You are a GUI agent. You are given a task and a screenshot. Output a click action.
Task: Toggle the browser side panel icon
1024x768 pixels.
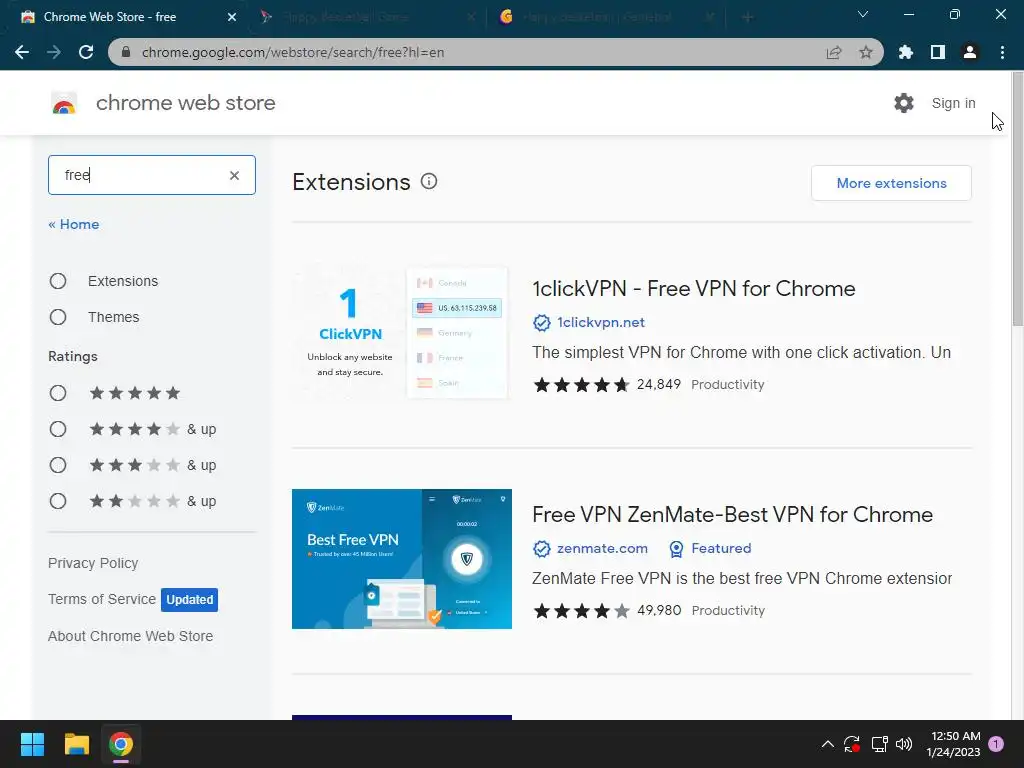(938, 52)
